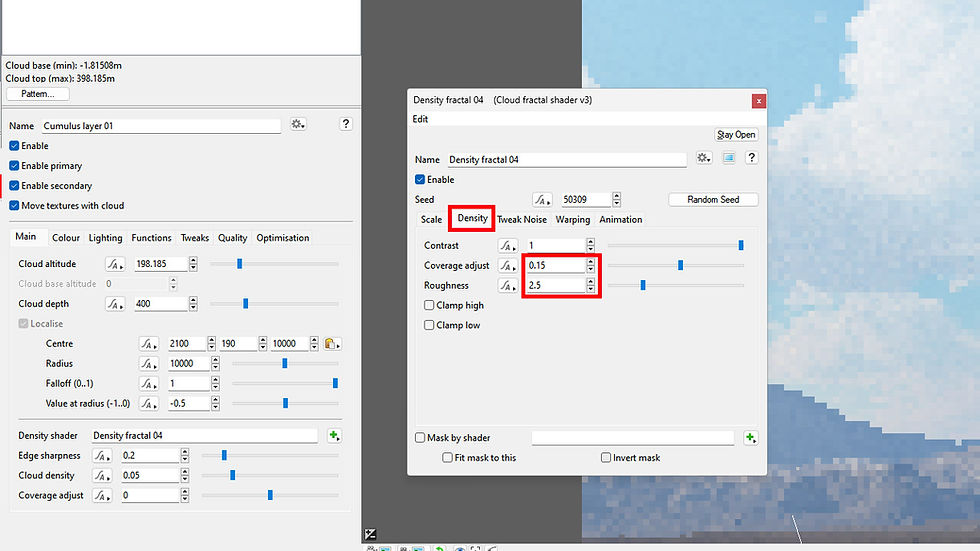Open animation button for Value at radius
Screen dimensions: 980x551
coord(148,404)
